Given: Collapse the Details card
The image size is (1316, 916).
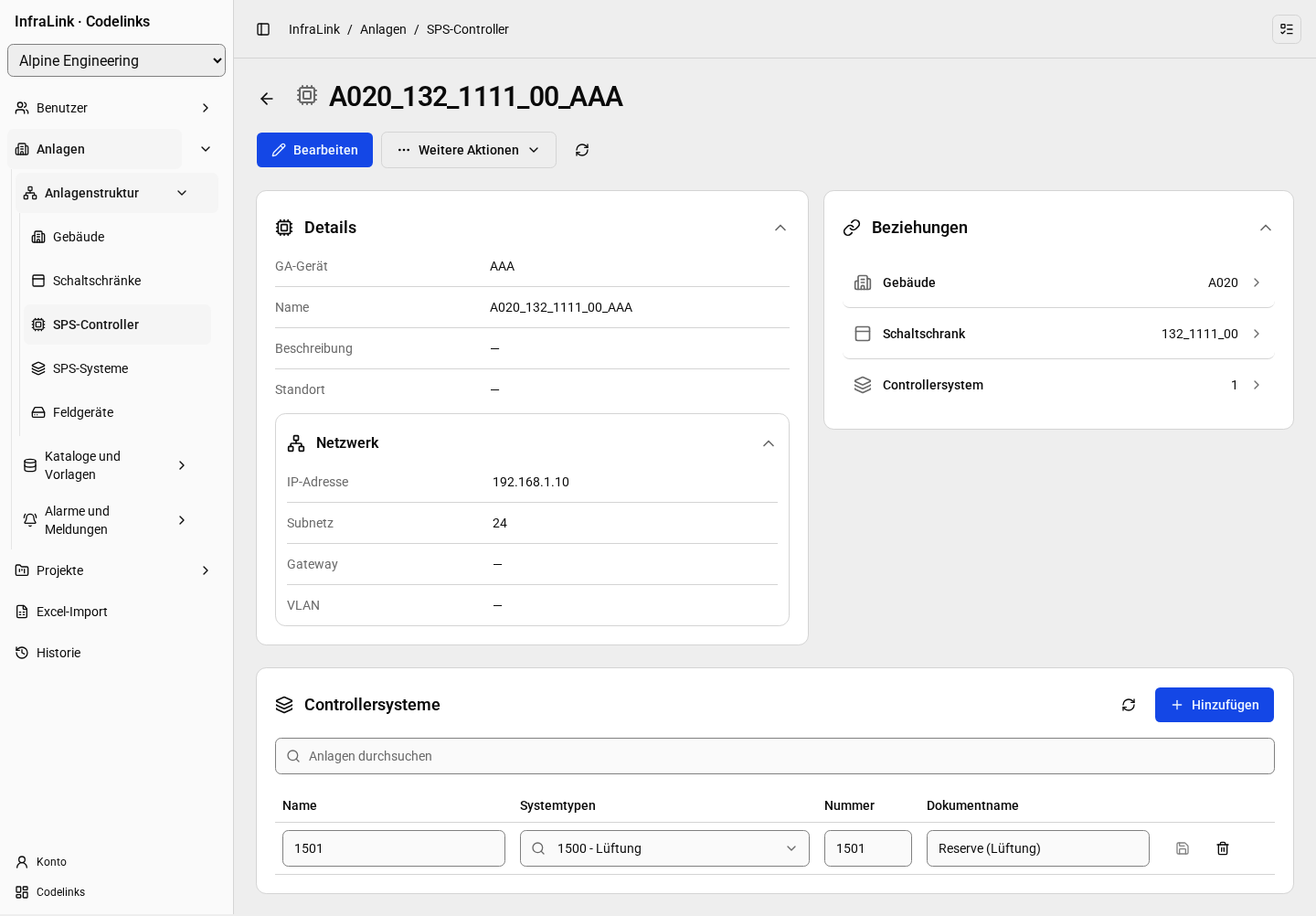Looking at the screenshot, I should pos(780,228).
